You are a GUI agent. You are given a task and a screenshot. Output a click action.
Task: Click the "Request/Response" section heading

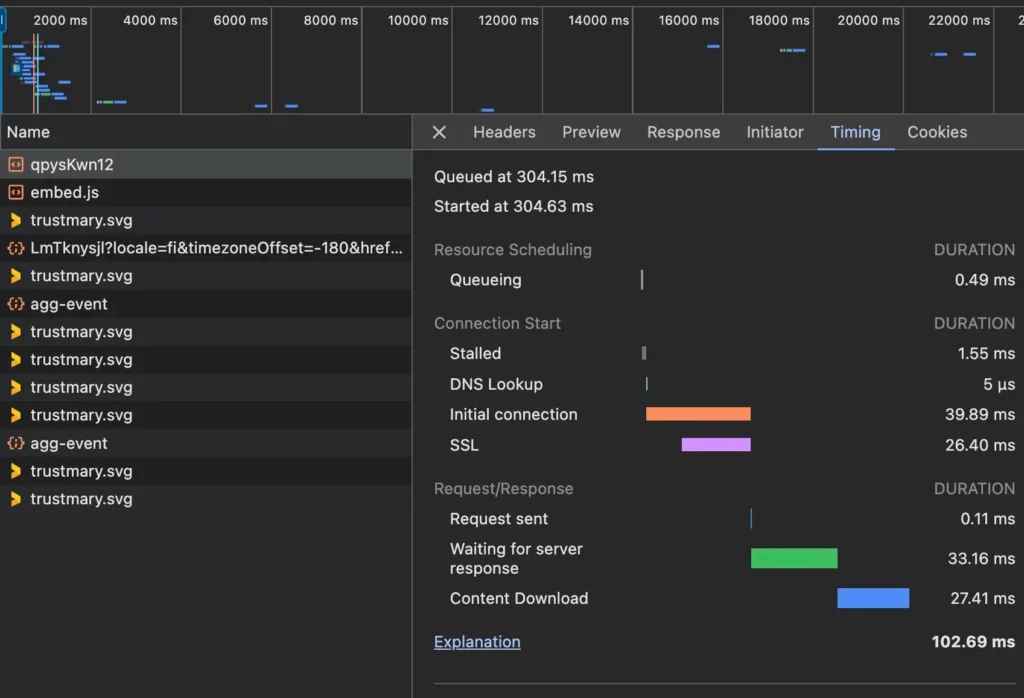(x=504, y=488)
